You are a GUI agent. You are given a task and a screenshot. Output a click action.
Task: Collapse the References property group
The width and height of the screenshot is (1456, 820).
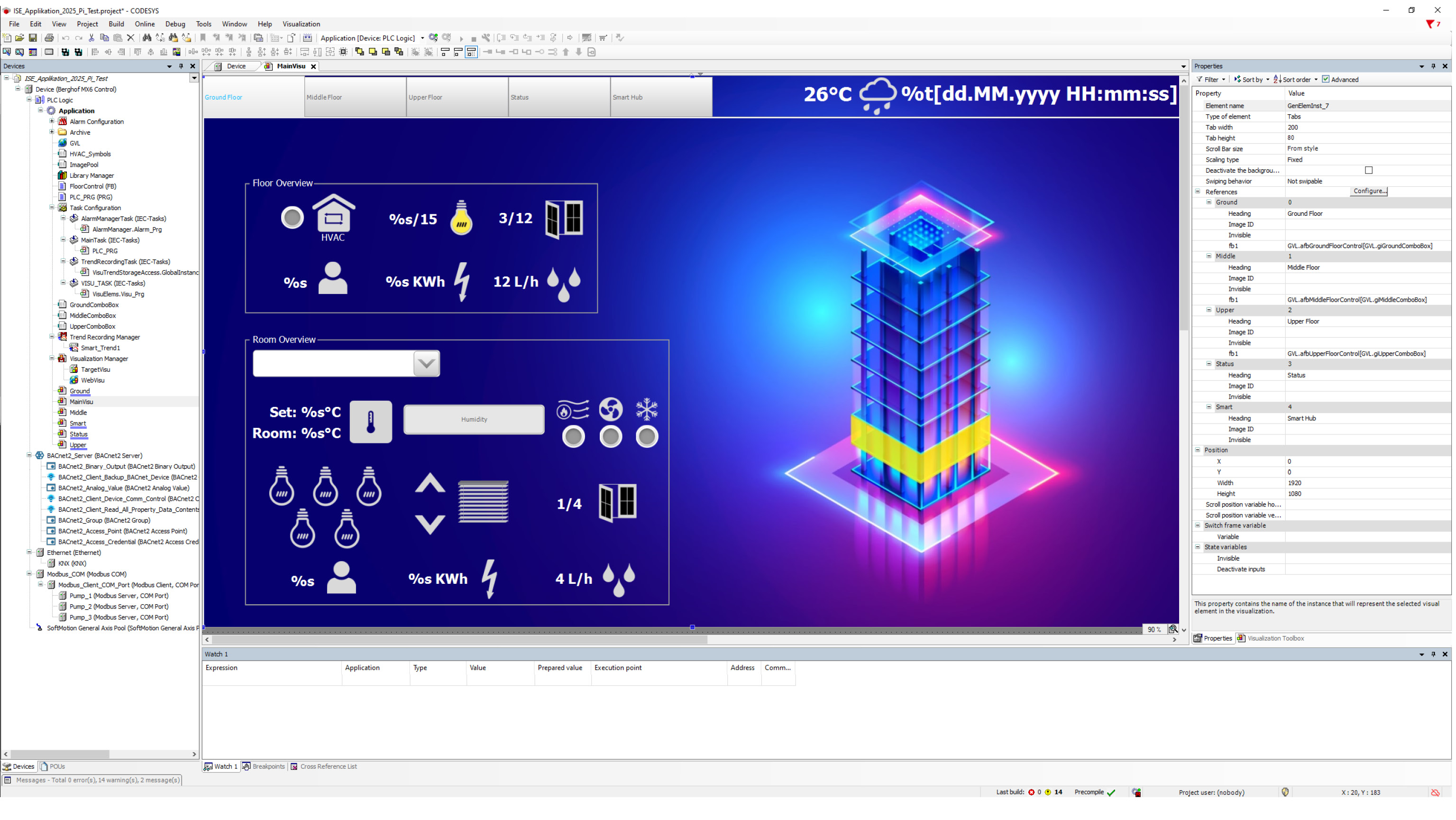(x=1198, y=192)
